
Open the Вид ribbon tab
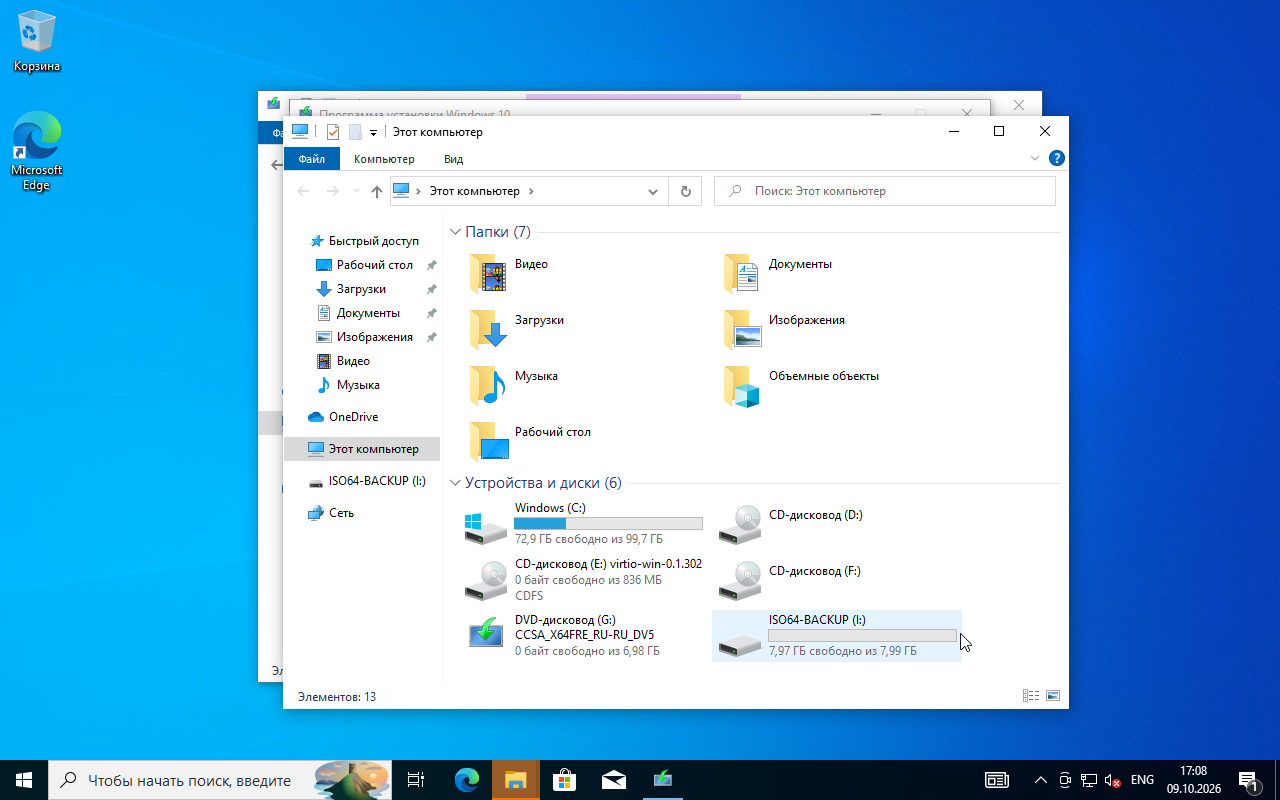tap(453, 159)
